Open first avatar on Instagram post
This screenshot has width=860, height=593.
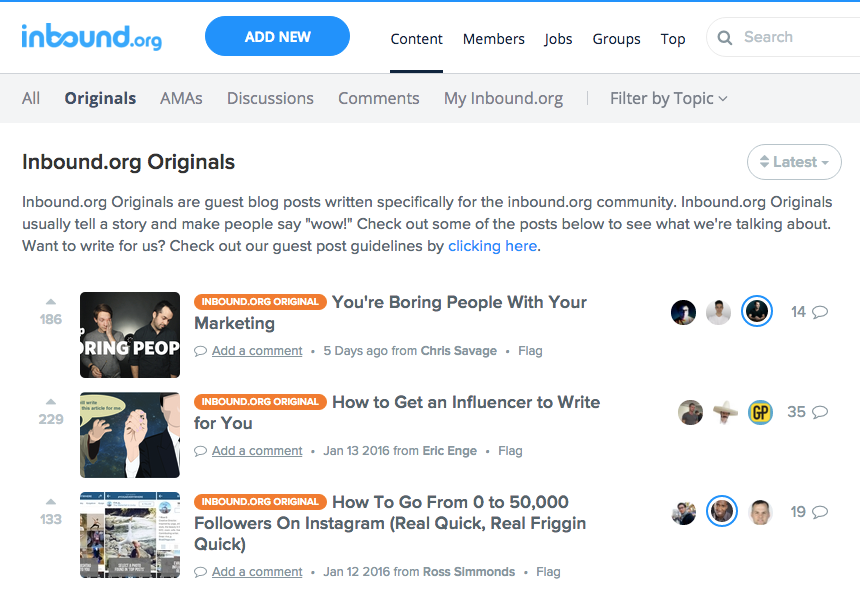point(684,512)
